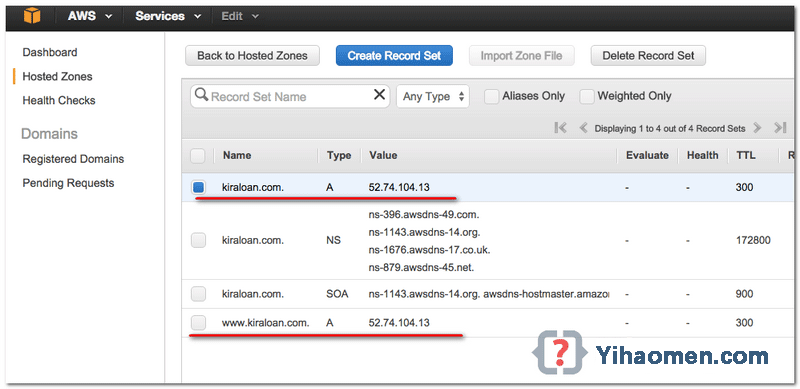Open the Services dropdown menu
This screenshot has width=800, height=389.
[168, 16]
